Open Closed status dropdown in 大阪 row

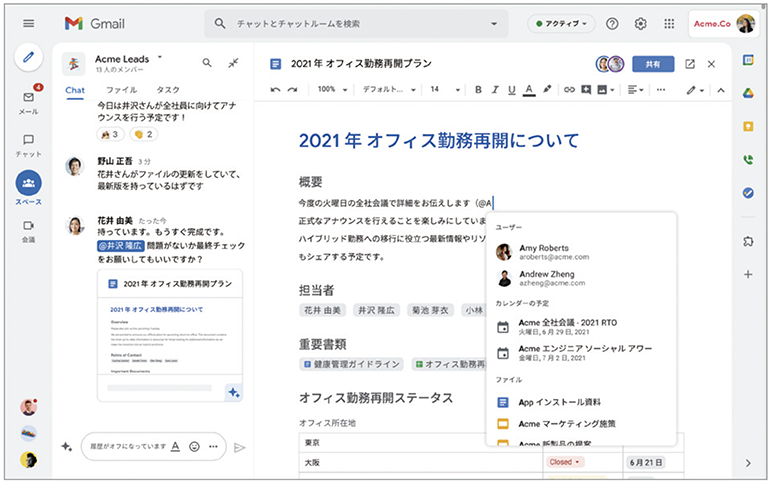click(x=565, y=462)
